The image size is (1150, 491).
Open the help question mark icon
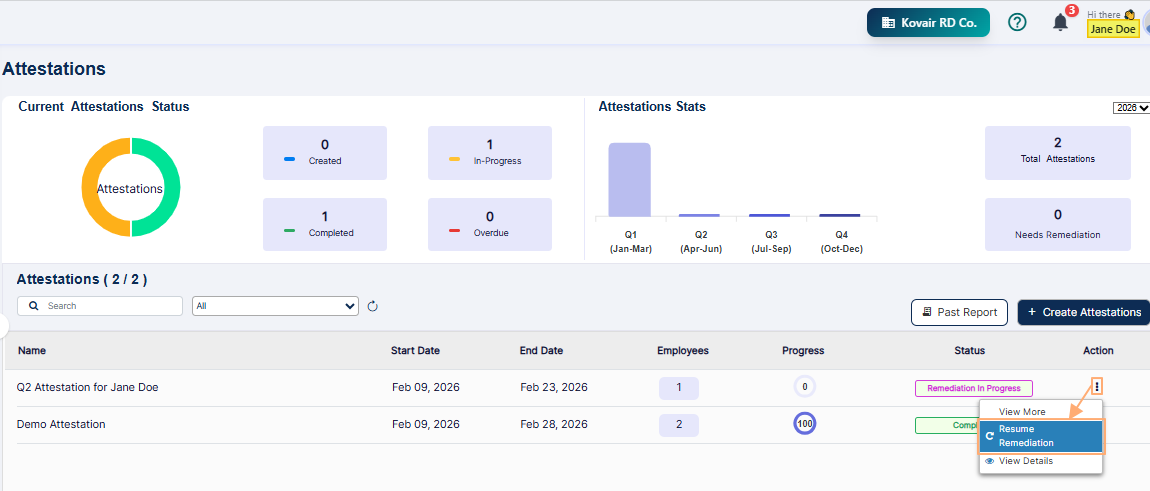[x=1017, y=23]
